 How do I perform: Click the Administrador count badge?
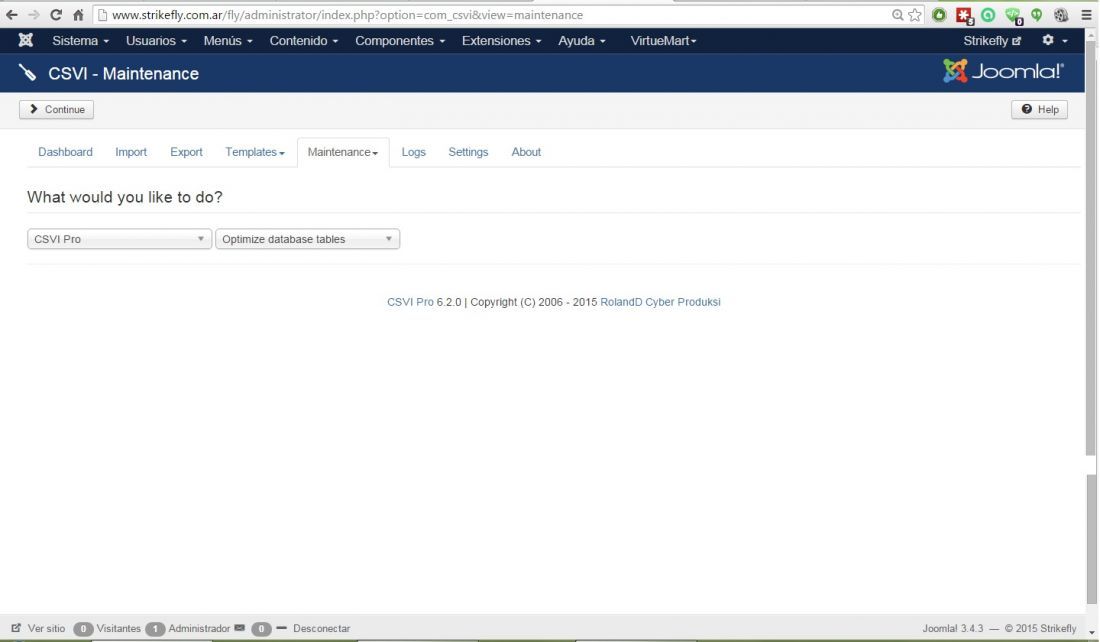pos(155,629)
